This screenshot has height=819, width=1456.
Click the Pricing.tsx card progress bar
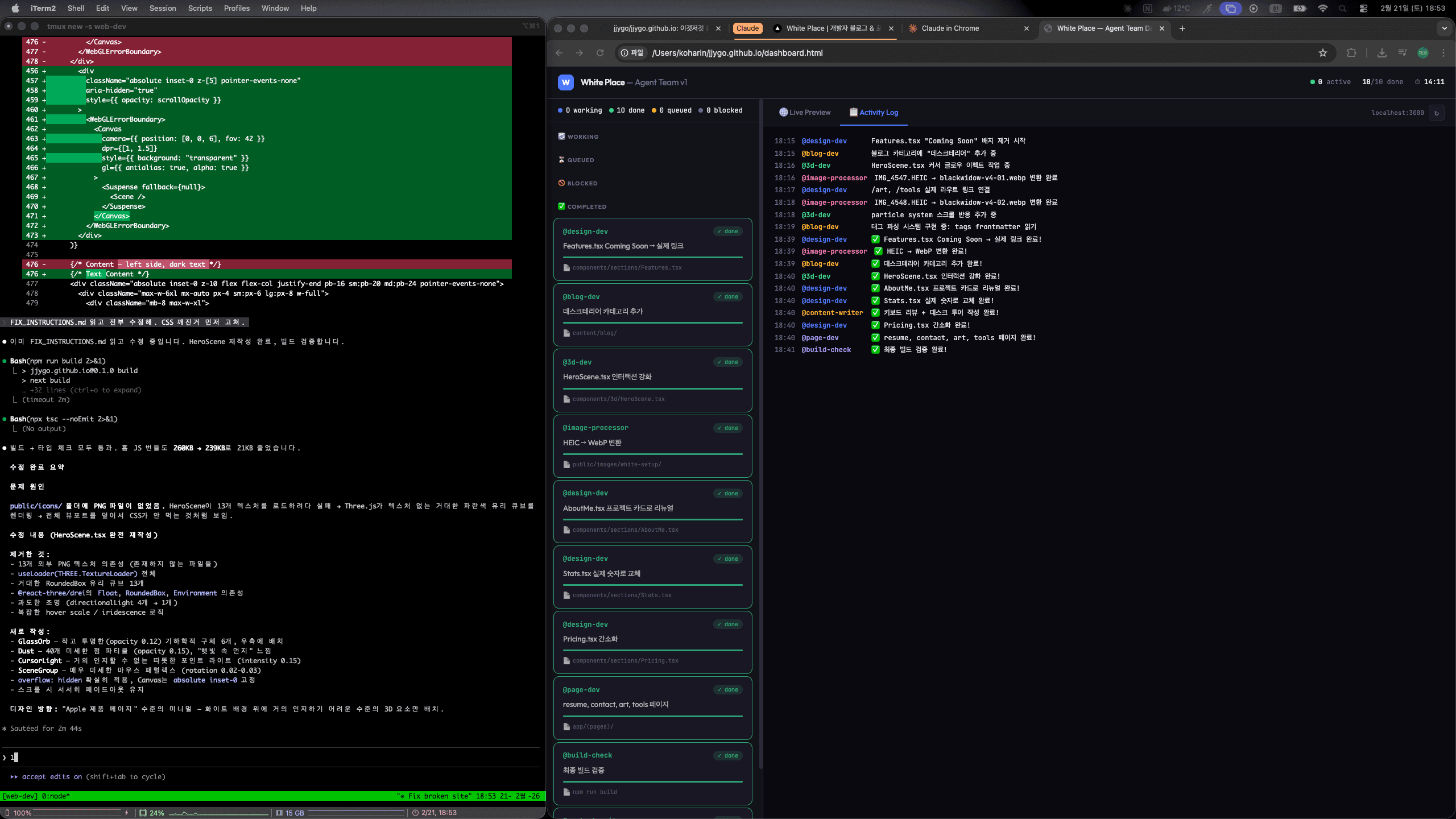click(652, 650)
